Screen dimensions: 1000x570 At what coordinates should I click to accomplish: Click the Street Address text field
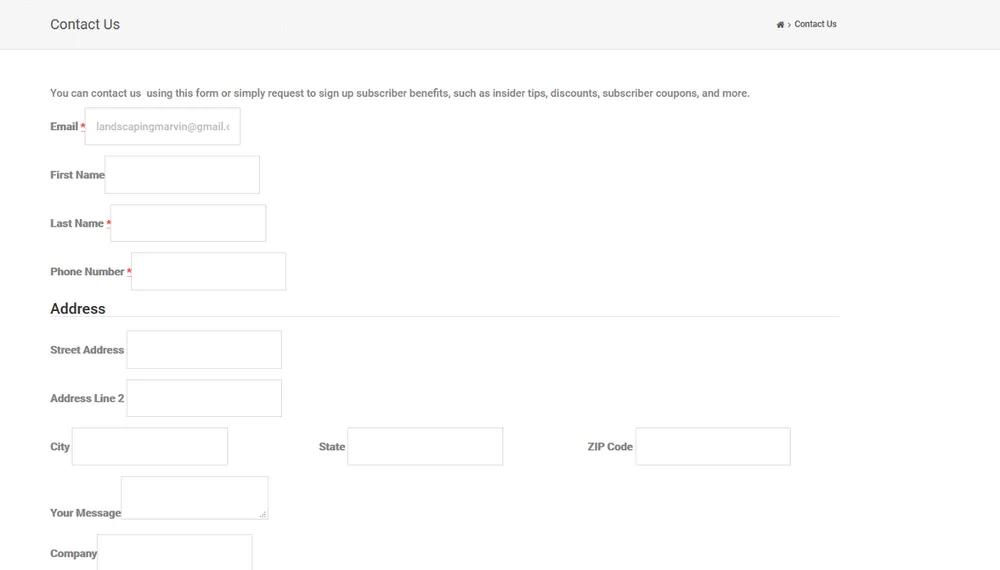[x=204, y=350]
